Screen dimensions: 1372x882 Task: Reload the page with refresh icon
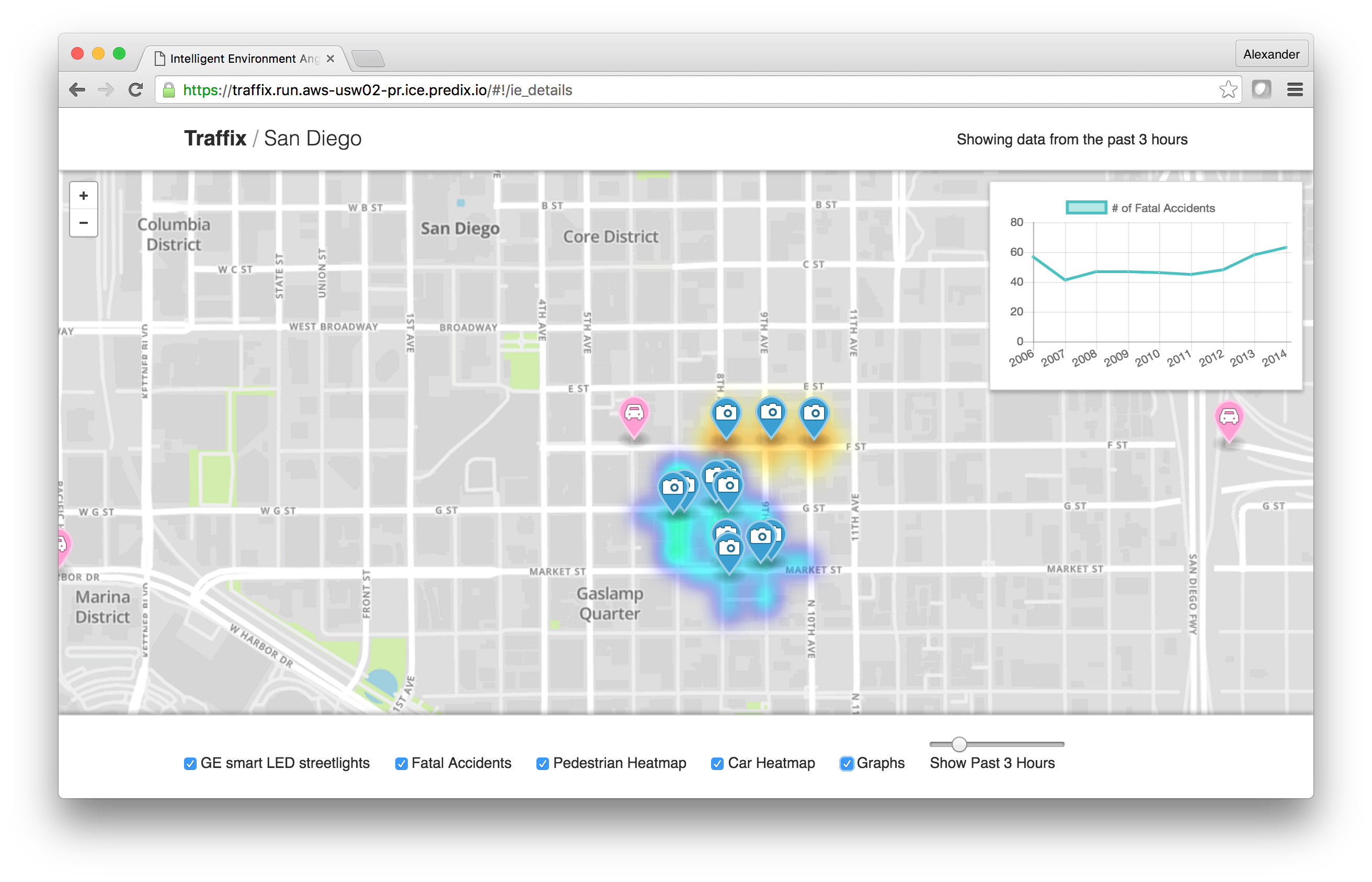[x=135, y=90]
